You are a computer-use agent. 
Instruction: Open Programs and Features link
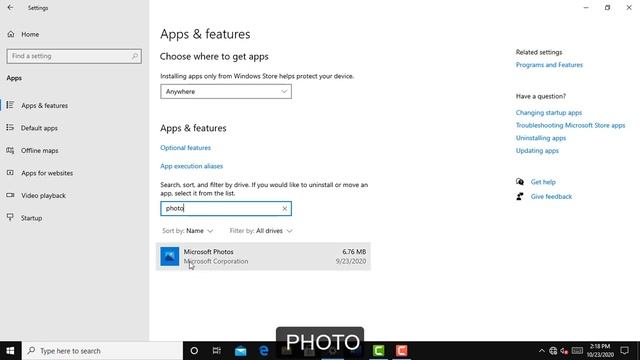tap(549, 65)
